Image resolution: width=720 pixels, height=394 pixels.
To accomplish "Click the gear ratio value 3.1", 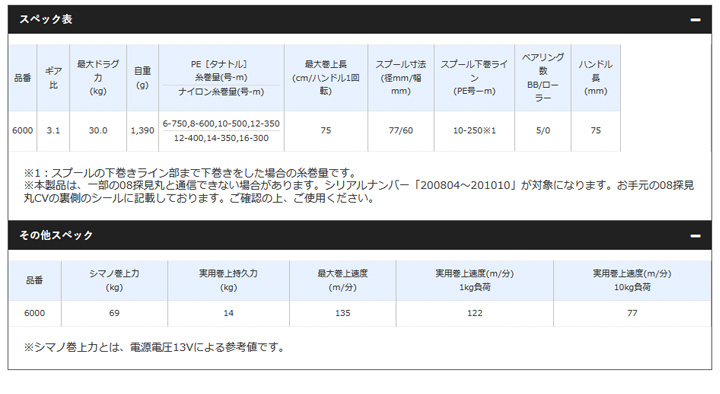I will [53, 131].
